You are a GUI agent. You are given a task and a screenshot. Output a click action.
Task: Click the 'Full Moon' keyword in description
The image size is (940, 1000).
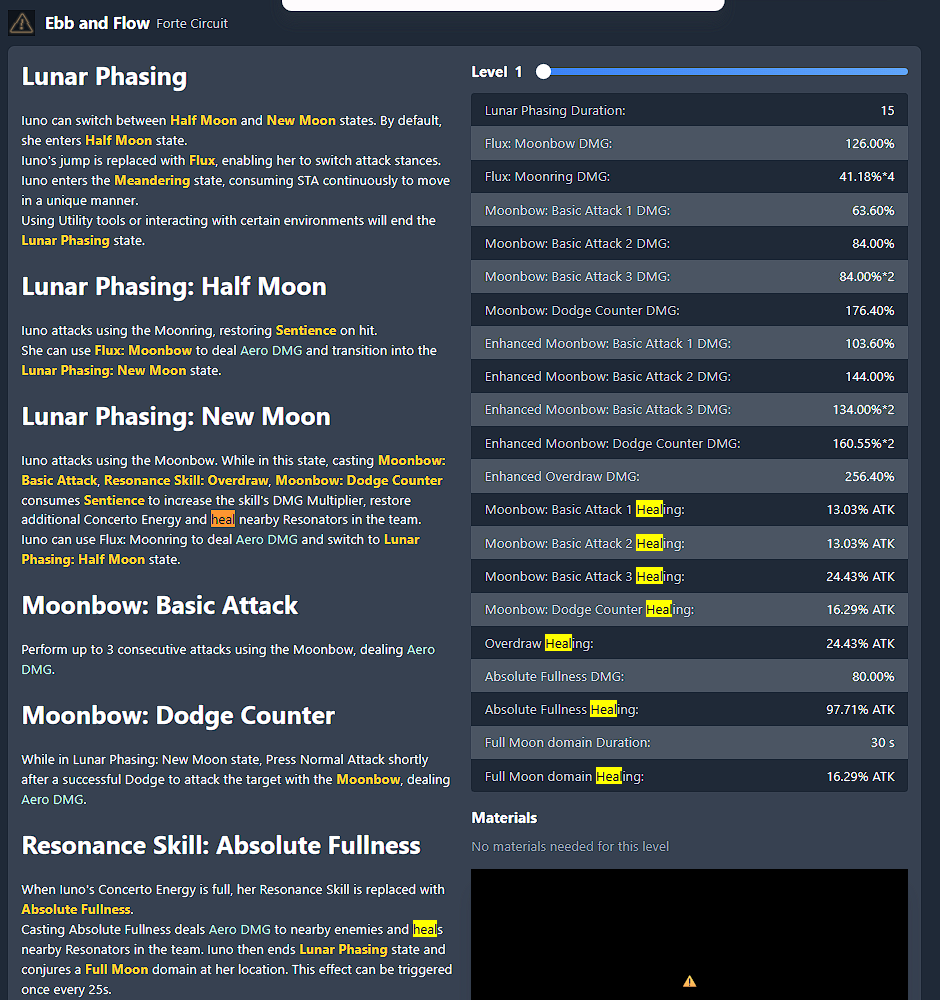tap(117, 969)
